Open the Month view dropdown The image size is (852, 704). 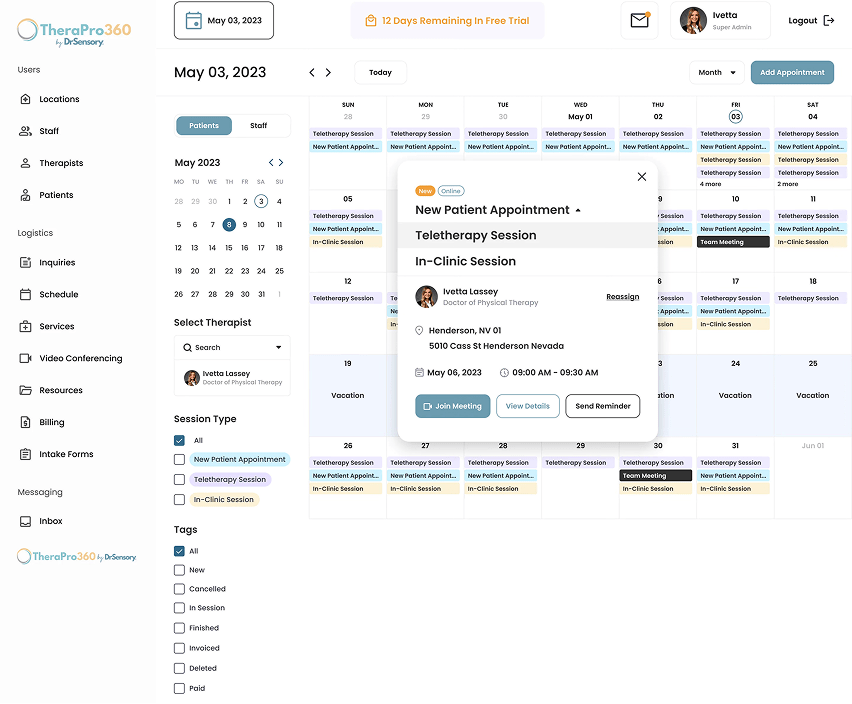coord(717,72)
